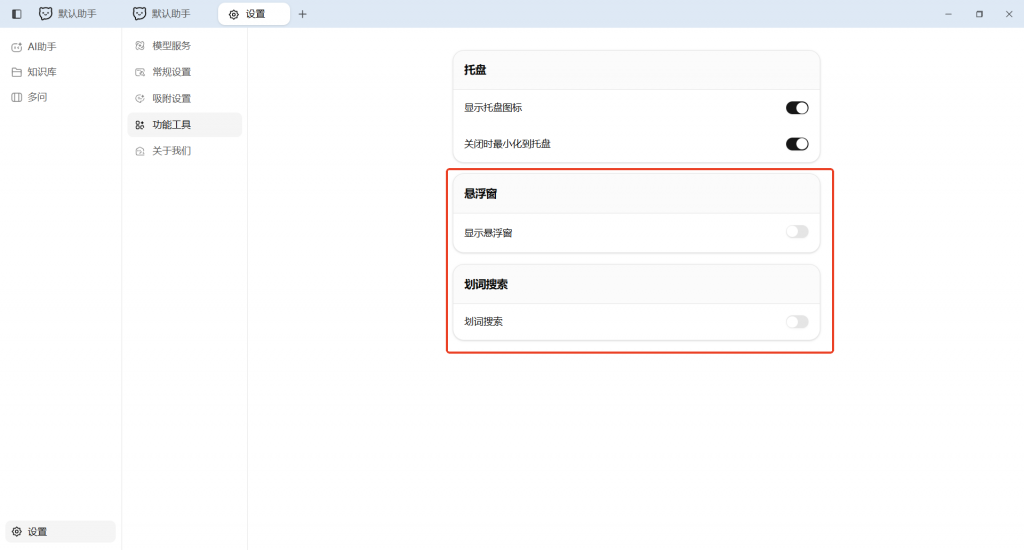Screen dimensions: 1024x550
Task: Switch to the second 默认助手 tab
Action: [x=162, y=14]
